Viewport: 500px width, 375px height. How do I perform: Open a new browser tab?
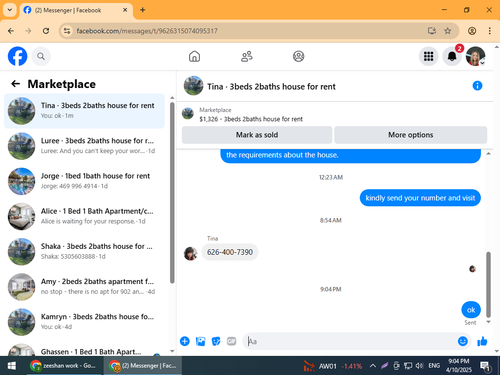[143, 10]
